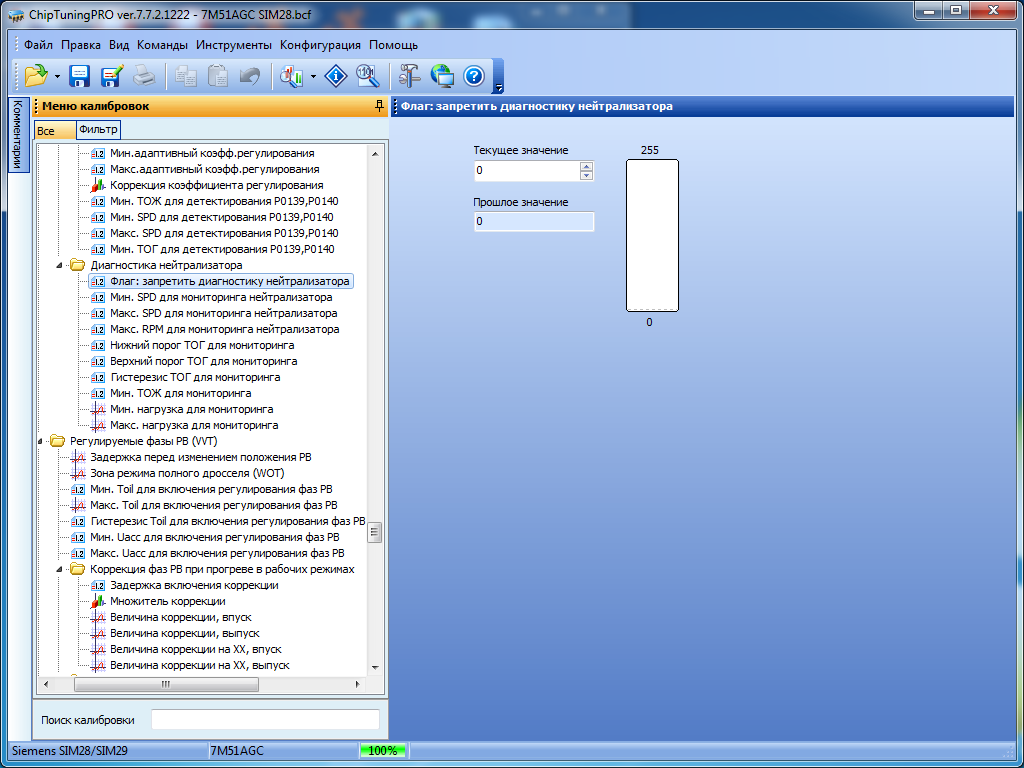
Task: Open the dropdown arrow beside the Open folder icon
Action: pos(58,76)
